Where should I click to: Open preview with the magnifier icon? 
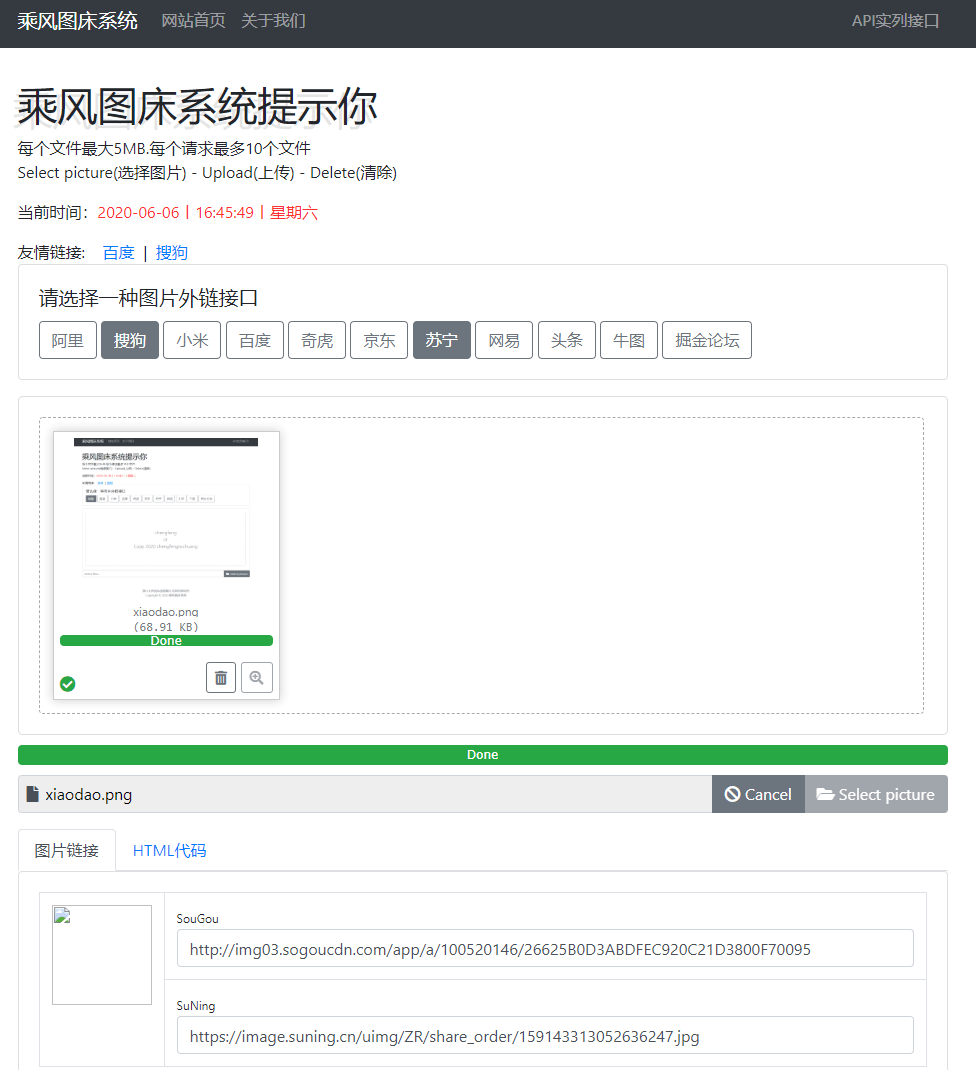pyautogui.click(x=257, y=677)
